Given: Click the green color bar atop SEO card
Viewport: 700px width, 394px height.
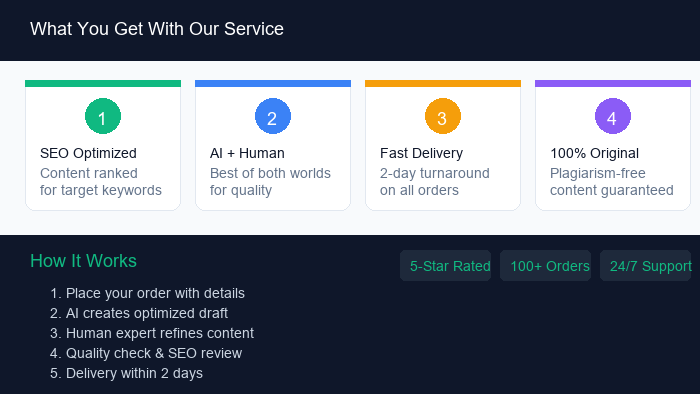Looking at the screenshot, I should tap(103, 83).
